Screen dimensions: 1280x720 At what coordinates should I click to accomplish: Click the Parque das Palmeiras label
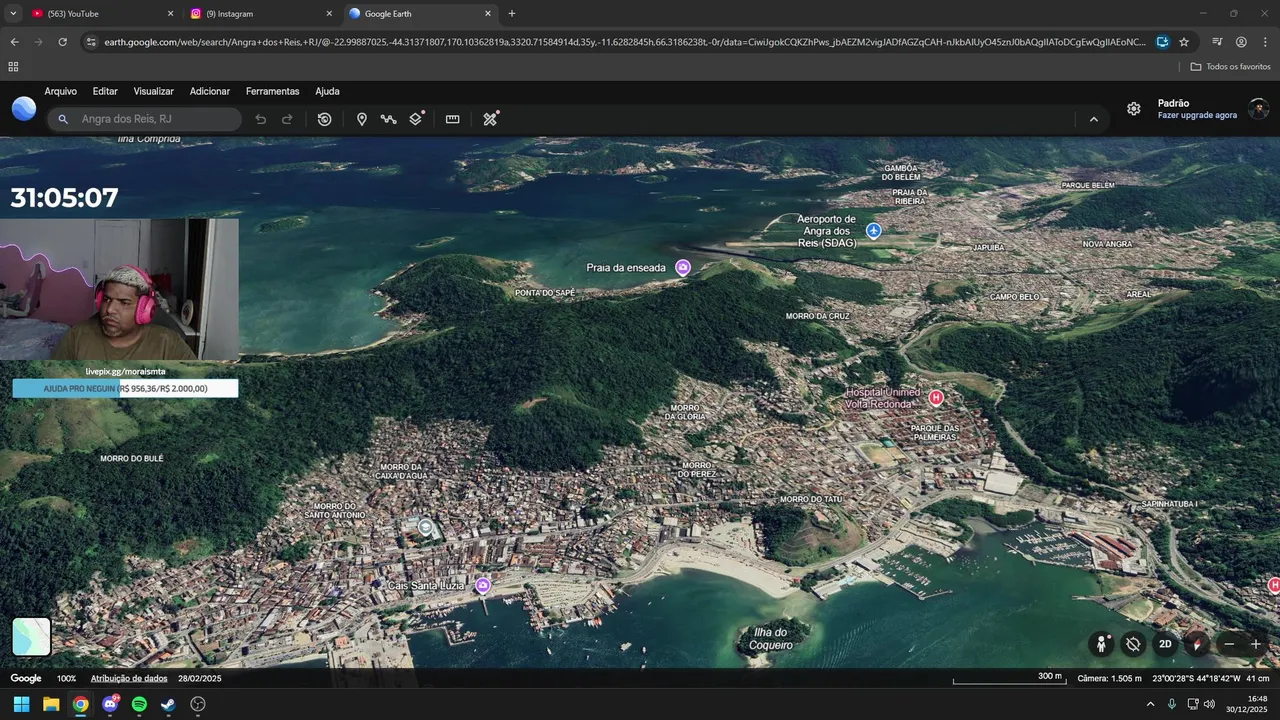click(x=935, y=433)
